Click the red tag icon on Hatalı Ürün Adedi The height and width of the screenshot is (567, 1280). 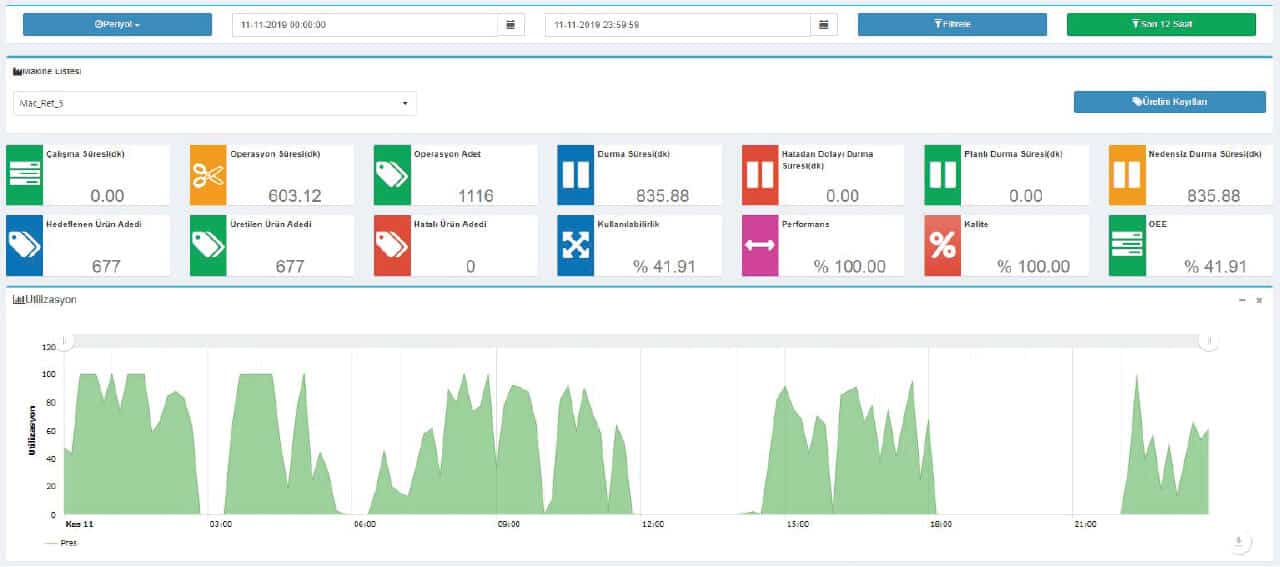tap(393, 246)
